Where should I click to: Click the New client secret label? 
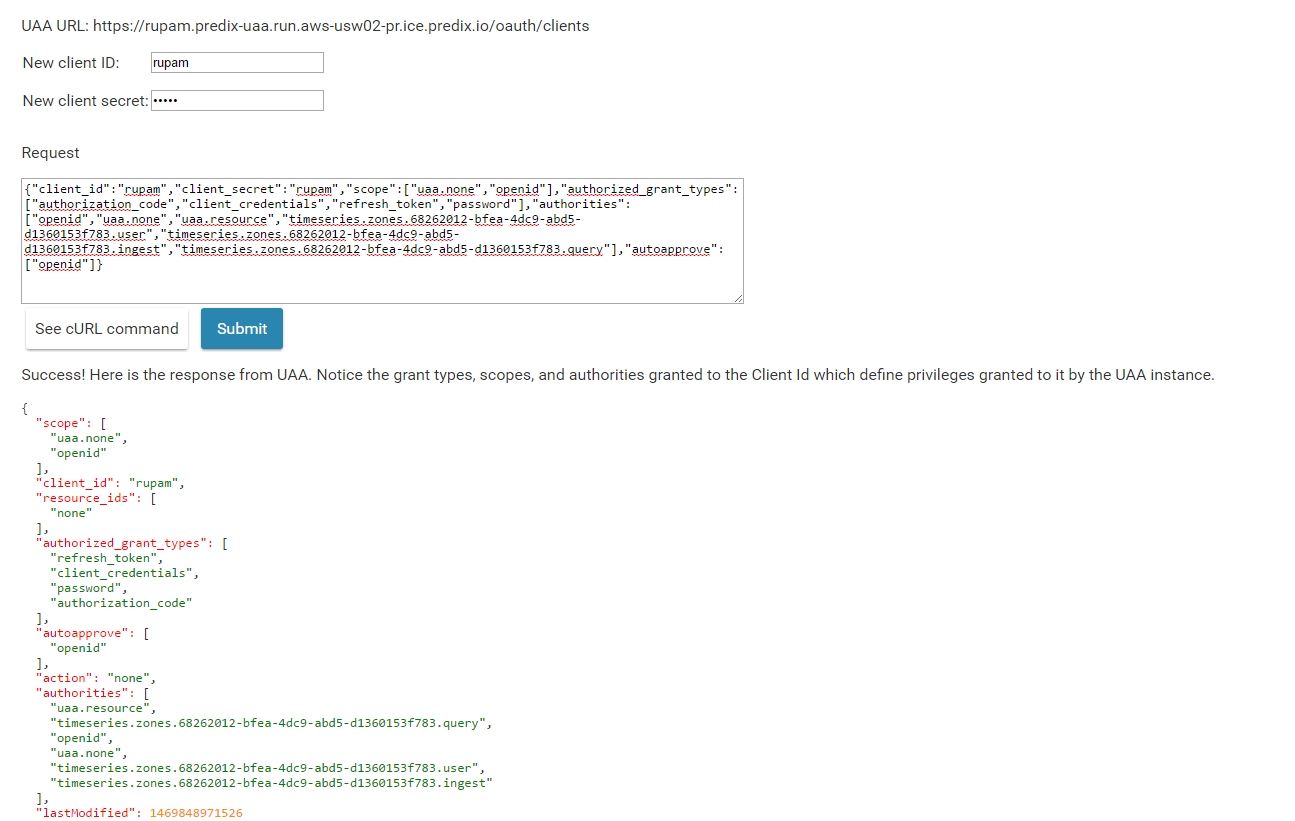click(85, 101)
